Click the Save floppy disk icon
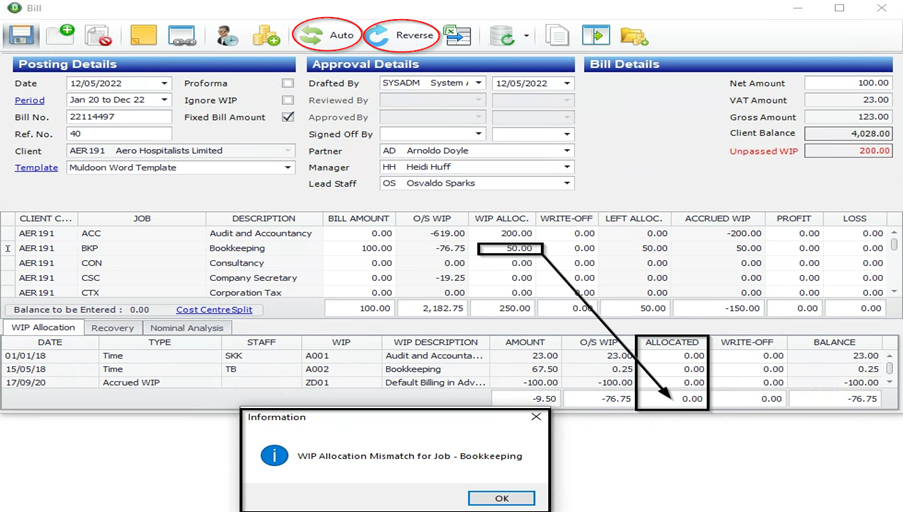 click(x=21, y=35)
